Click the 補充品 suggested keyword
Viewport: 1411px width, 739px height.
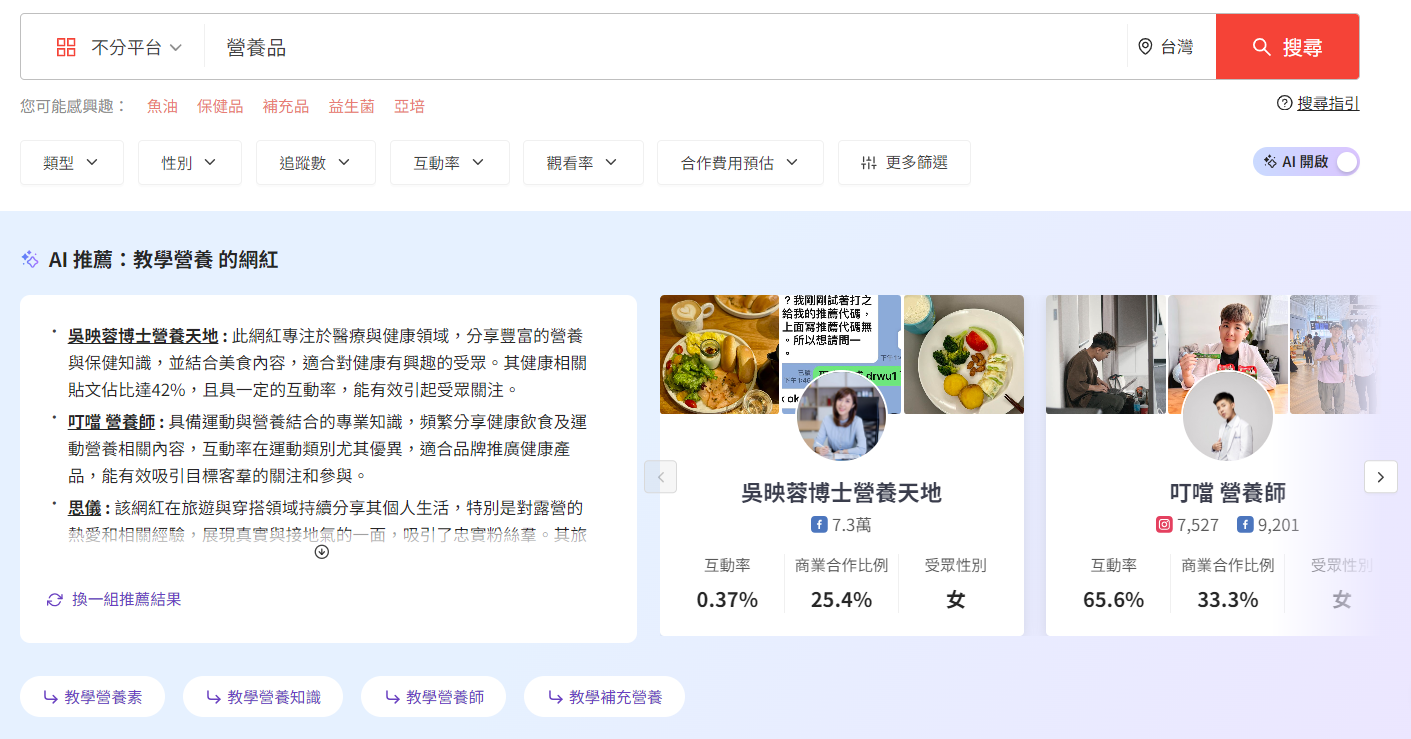(x=286, y=106)
